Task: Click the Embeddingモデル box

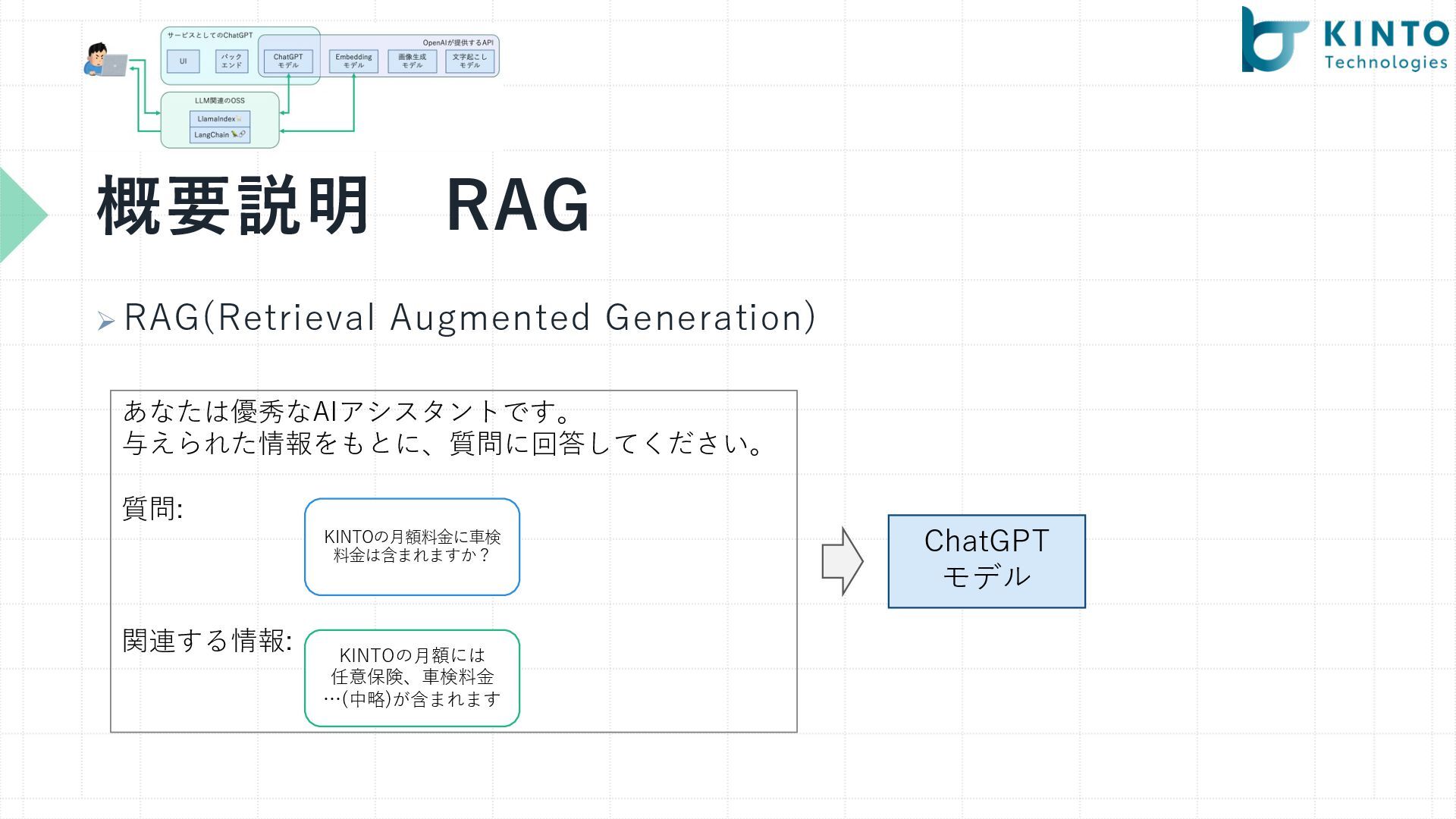Action: pos(353,61)
